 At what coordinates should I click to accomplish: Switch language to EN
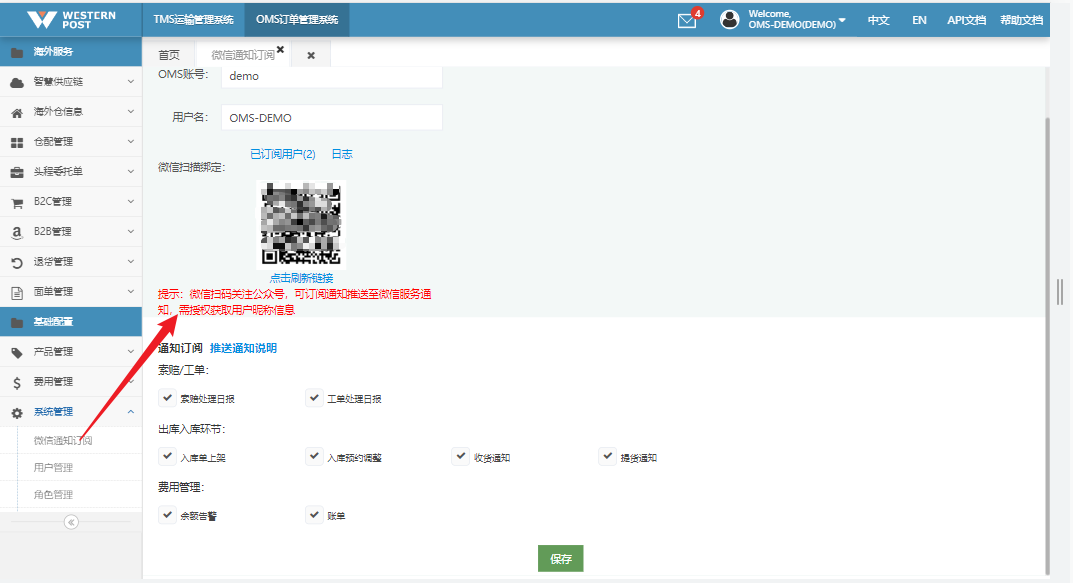coord(919,20)
